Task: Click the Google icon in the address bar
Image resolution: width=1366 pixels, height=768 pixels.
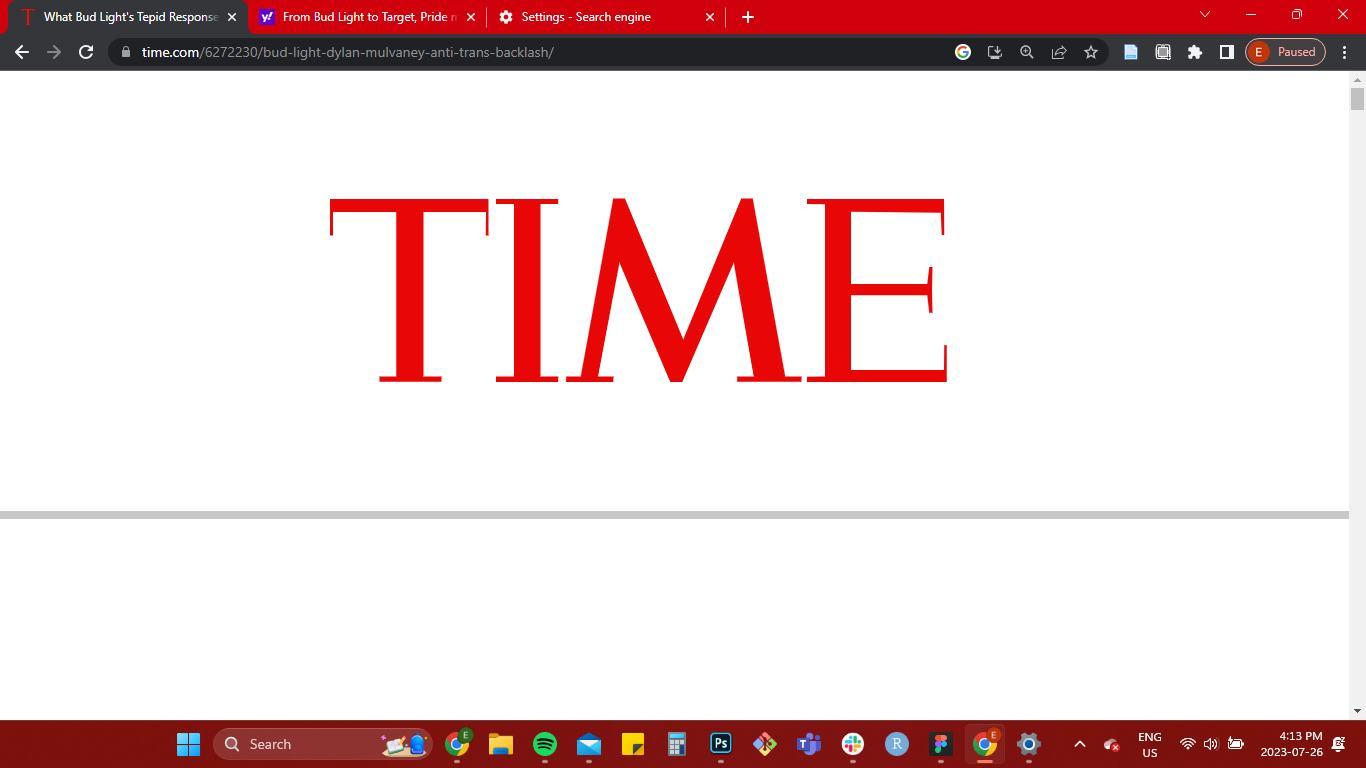Action: 963,52
